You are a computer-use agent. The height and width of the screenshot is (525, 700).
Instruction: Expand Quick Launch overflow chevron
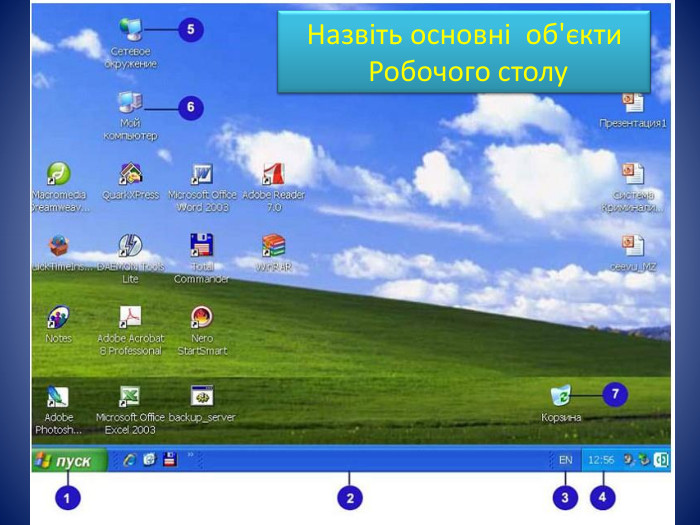point(191,454)
